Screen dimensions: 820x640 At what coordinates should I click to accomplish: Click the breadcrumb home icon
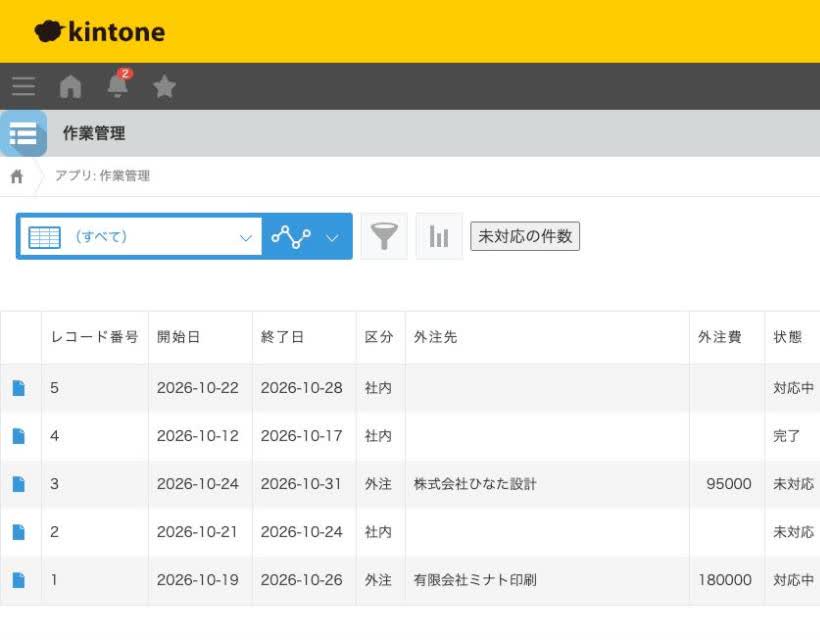click(x=17, y=176)
